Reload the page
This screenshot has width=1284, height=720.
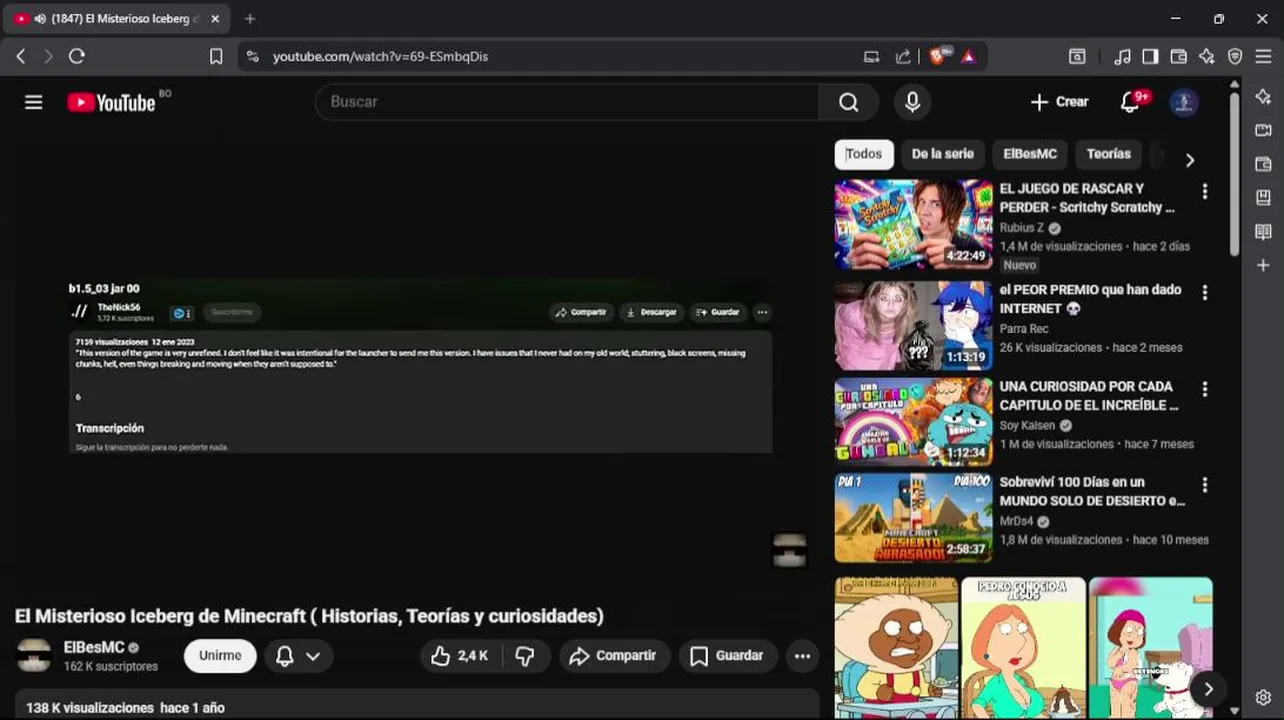tap(77, 57)
